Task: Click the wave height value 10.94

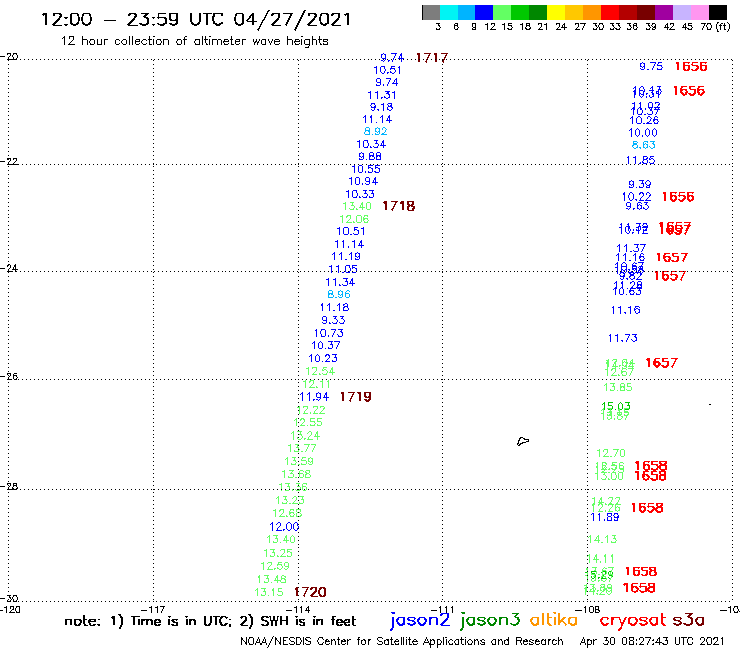Action: click(x=363, y=181)
